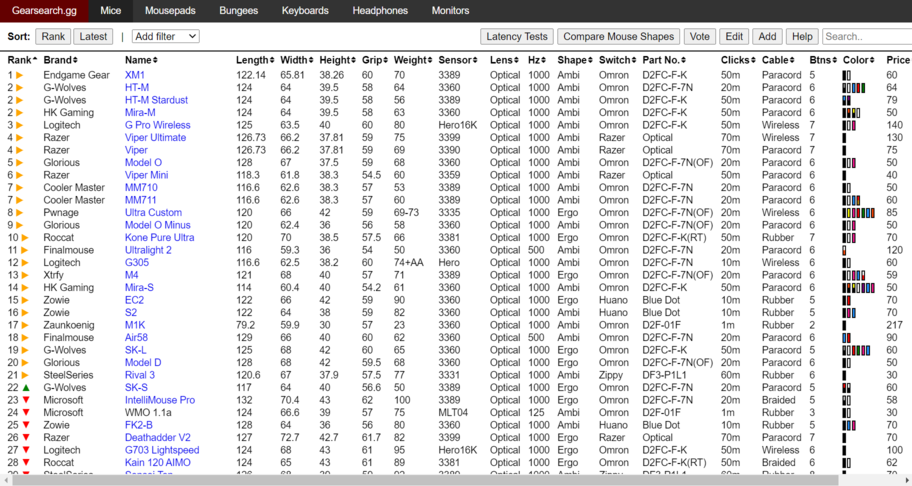Open the G703 Lightspeed link

[x=162, y=450]
